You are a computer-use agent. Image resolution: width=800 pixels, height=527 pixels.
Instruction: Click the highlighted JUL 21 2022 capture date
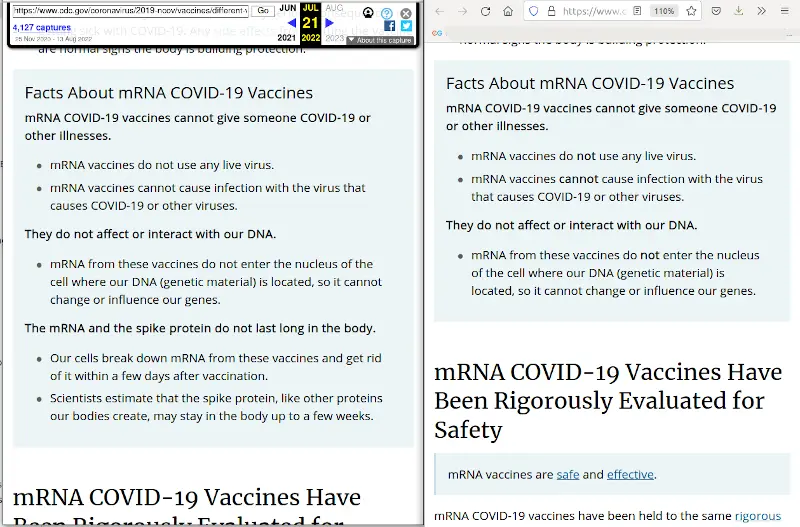pos(310,23)
